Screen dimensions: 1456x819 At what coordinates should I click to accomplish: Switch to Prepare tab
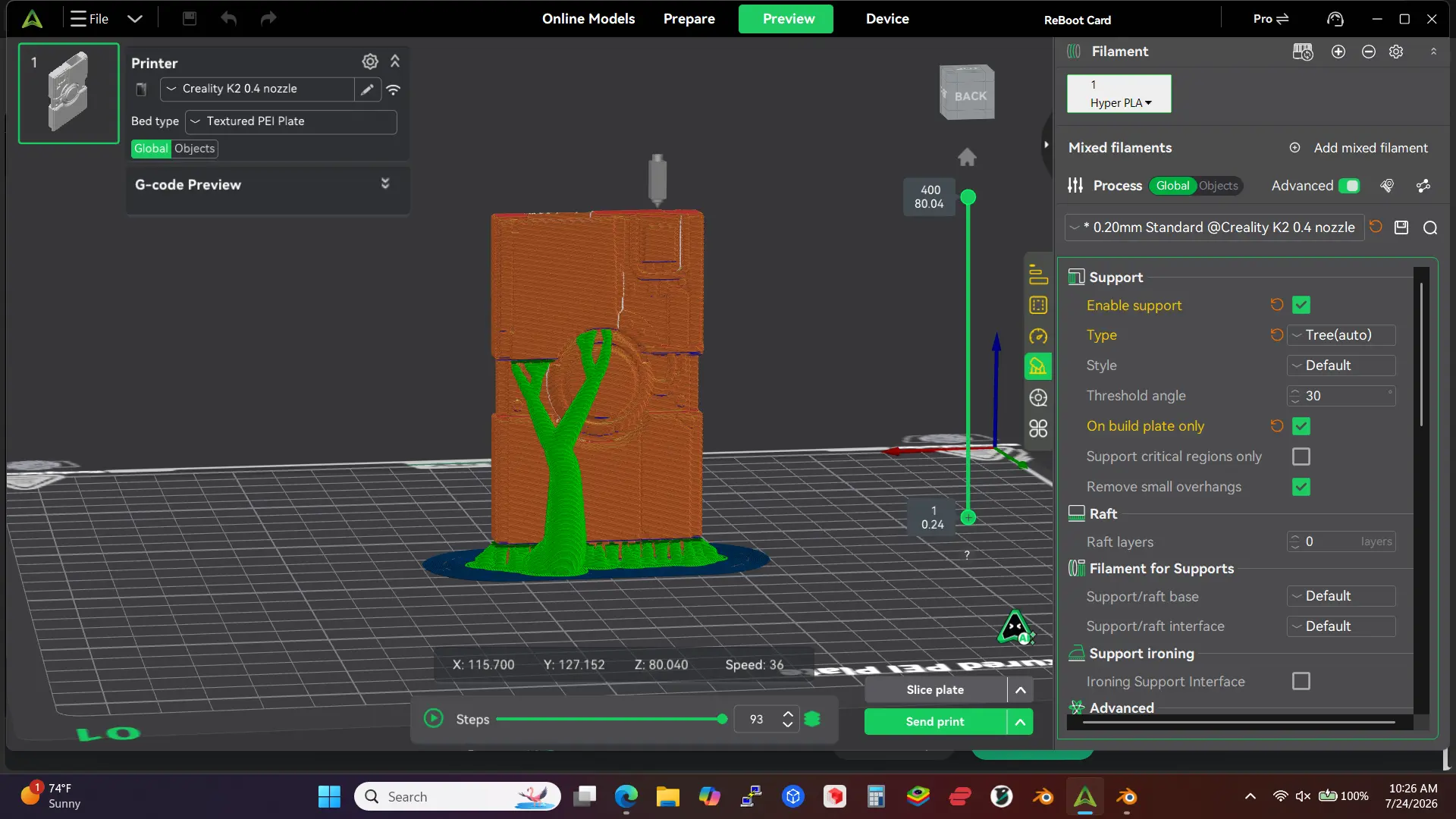click(x=689, y=19)
